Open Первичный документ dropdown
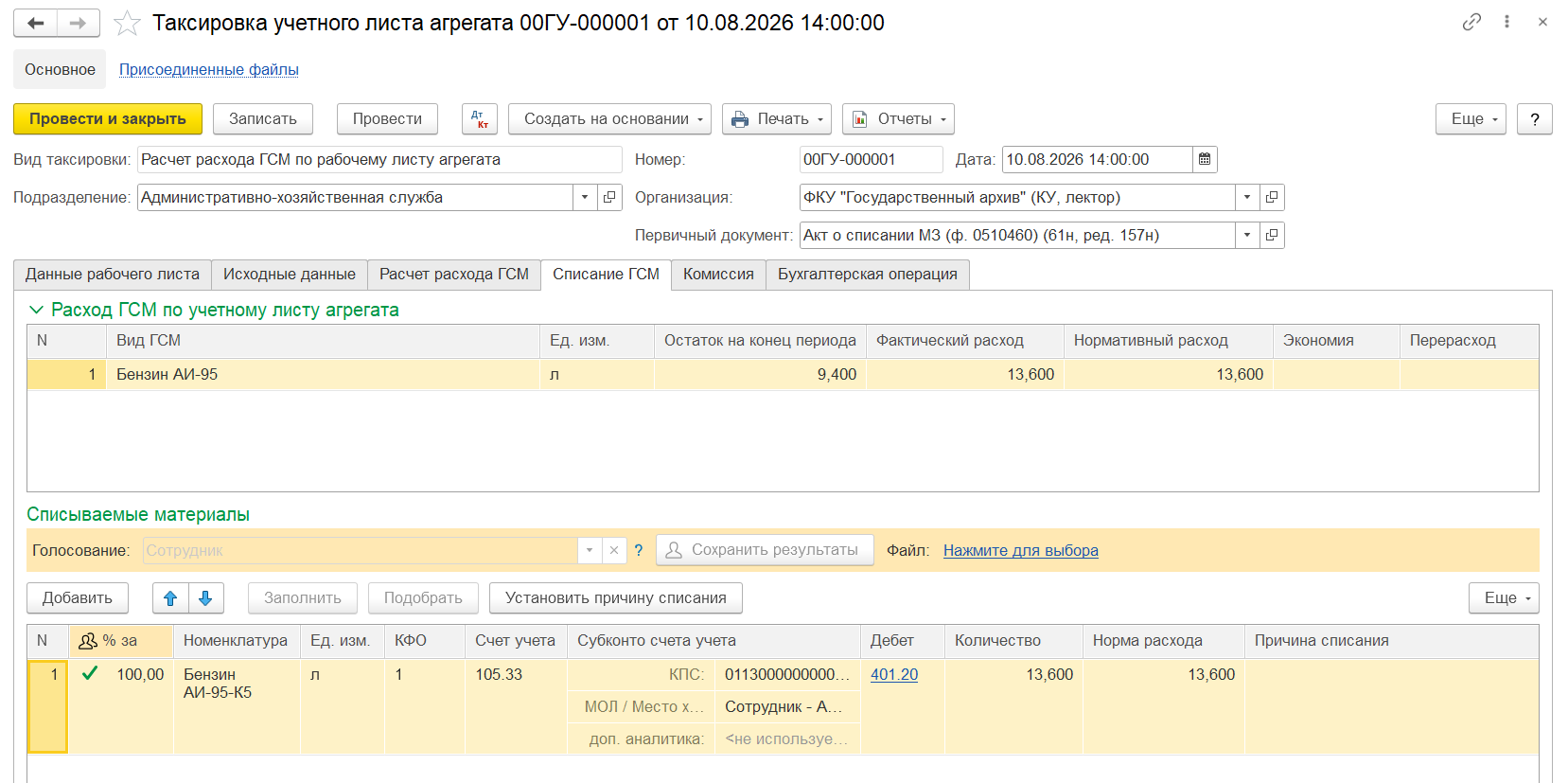The image size is (1568, 783). click(1247, 236)
